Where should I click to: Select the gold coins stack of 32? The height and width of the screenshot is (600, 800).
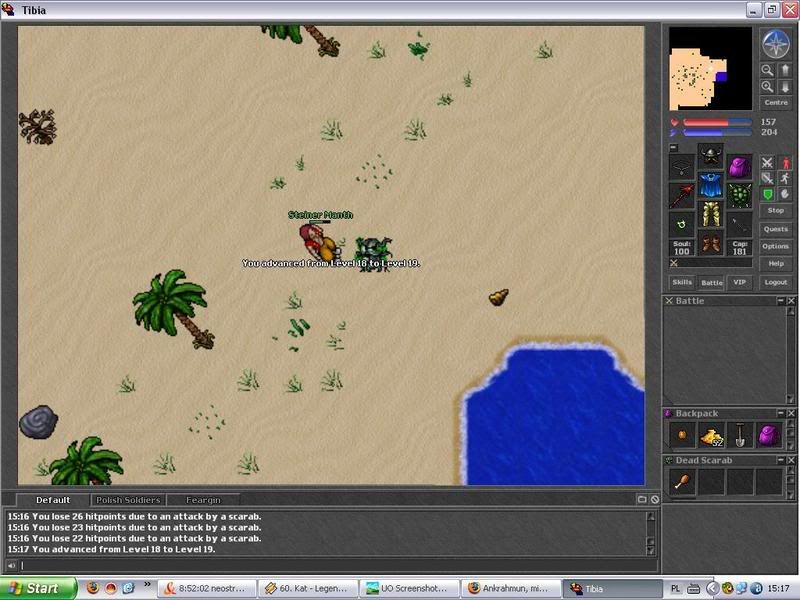pyautogui.click(x=711, y=435)
